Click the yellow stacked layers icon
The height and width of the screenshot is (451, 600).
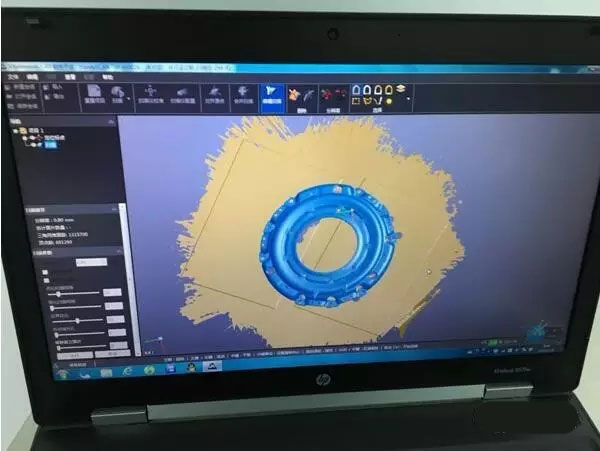pos(400,89)
